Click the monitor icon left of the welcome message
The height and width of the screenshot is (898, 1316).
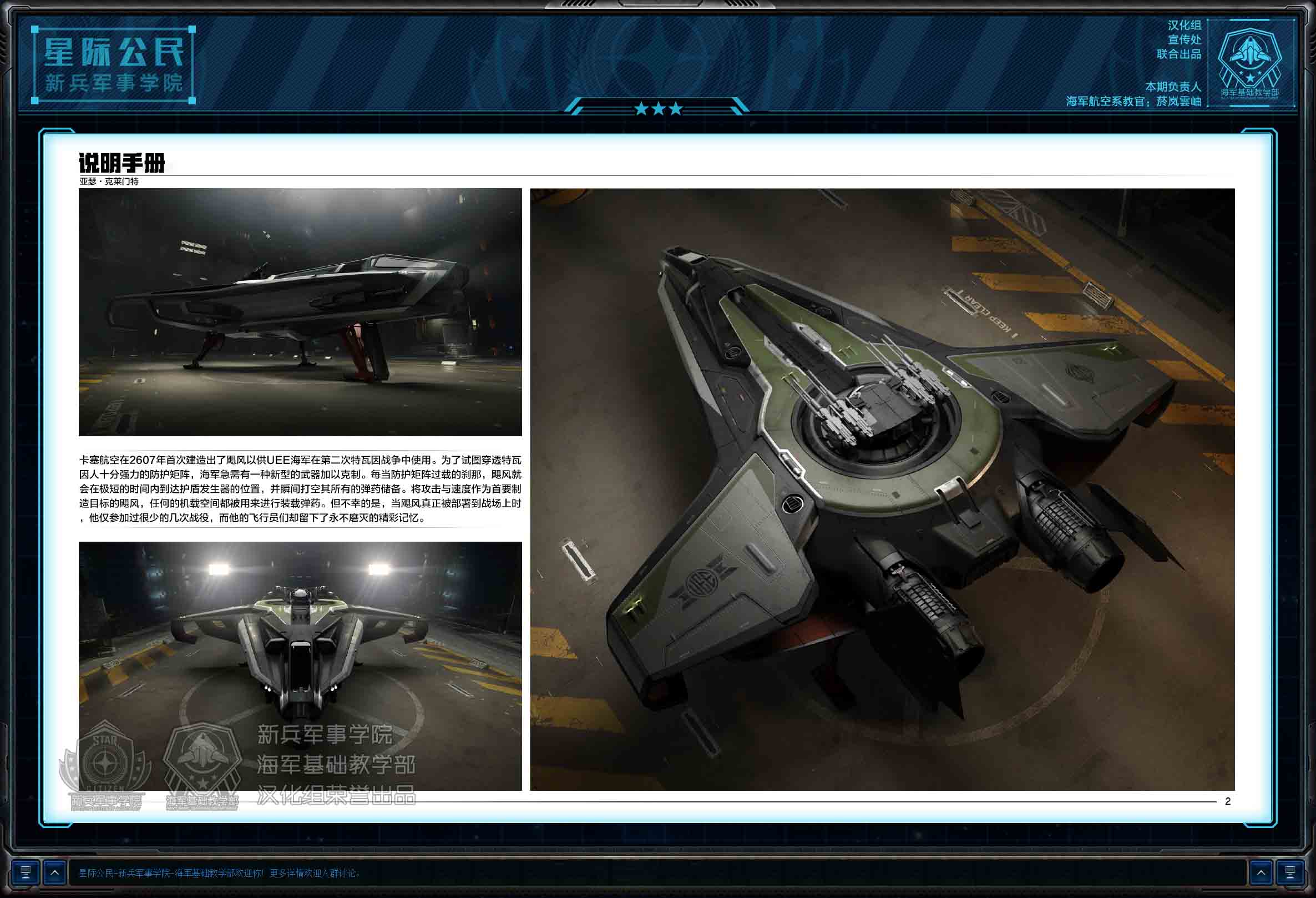25,872
